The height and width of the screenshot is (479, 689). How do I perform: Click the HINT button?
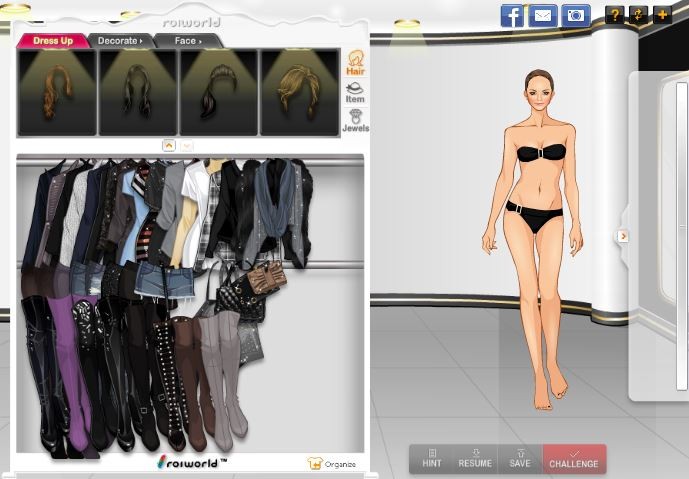(x=432, y=458)
